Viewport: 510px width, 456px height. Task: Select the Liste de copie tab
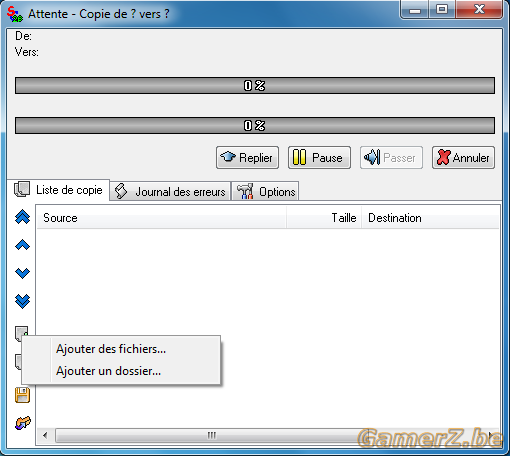pyautogui.click(x=59, y=190)
